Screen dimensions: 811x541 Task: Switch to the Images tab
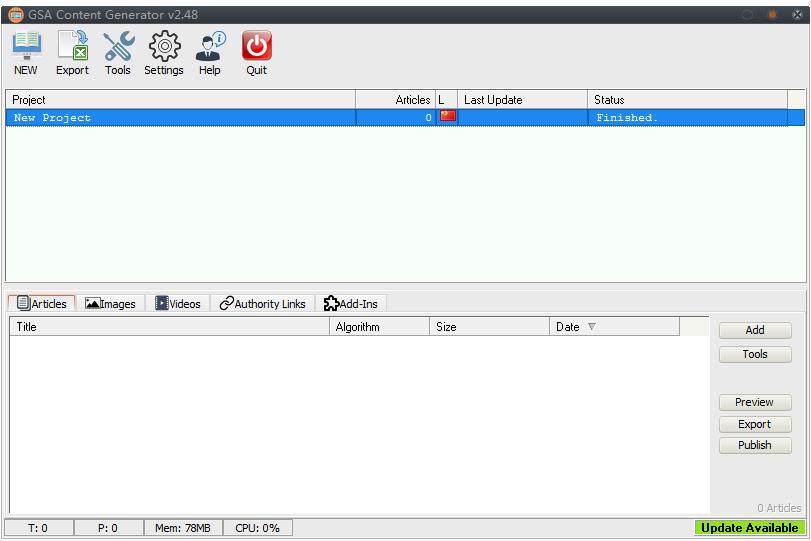pos(110,303)
